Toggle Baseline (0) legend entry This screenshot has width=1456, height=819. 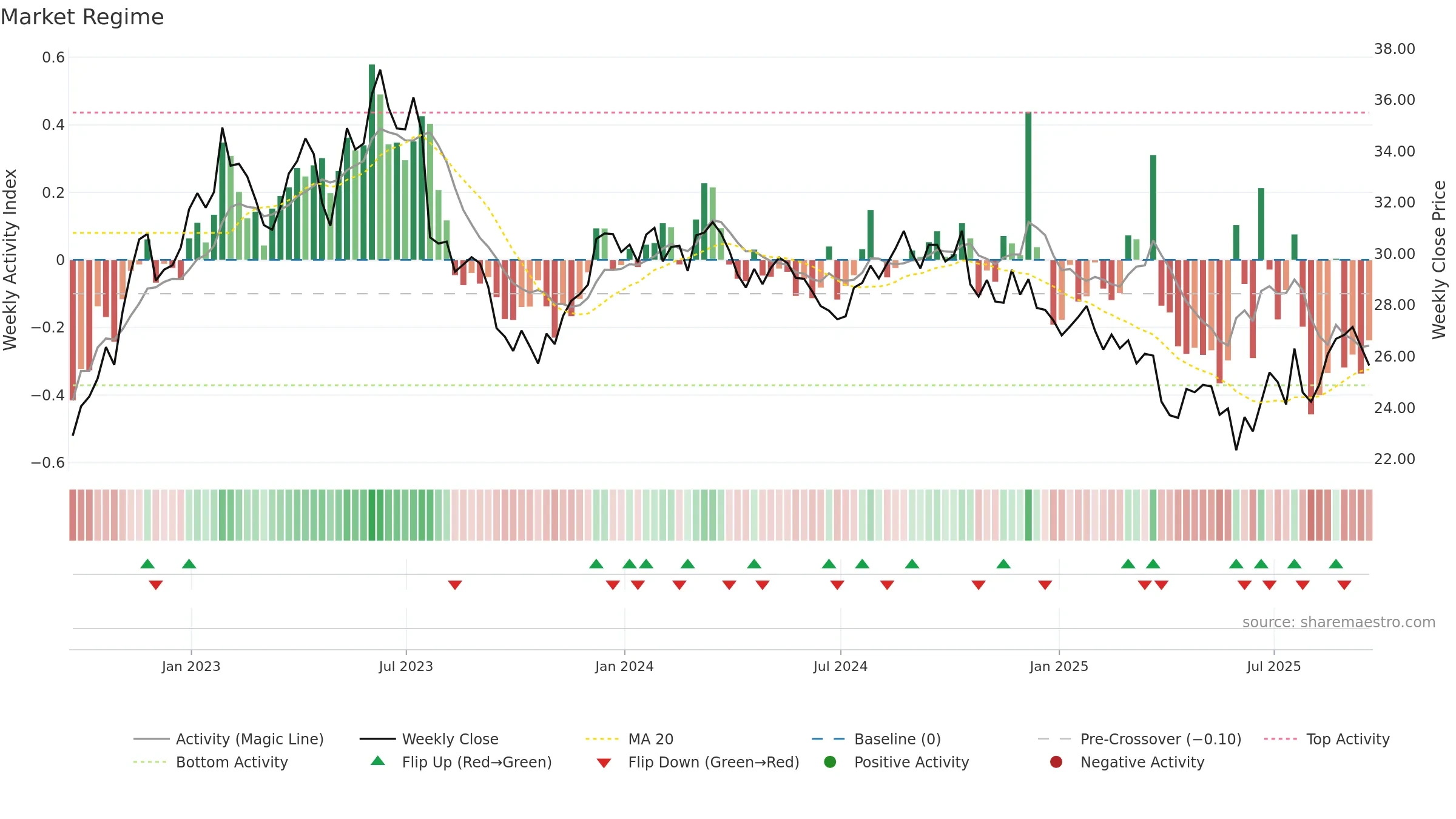(x=876, y=739)
